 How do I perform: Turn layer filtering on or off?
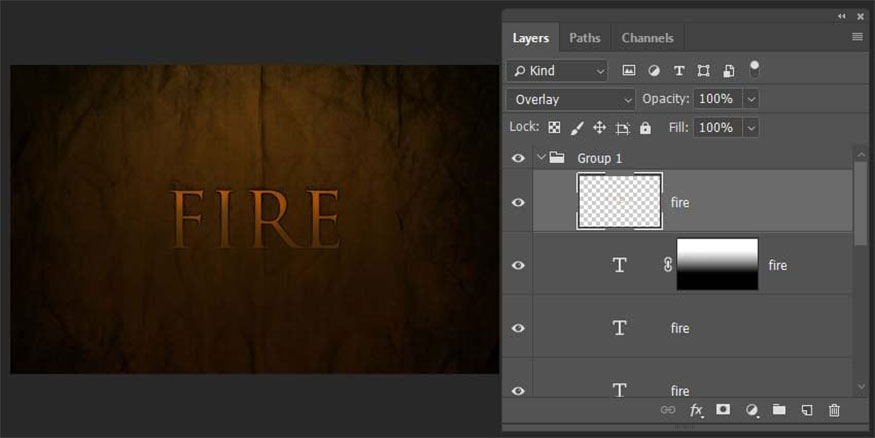(x=754, y=68)
